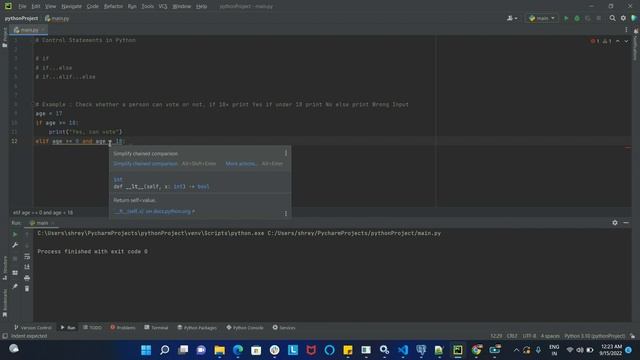Click the Python 3.10 interpreter status entry
Screen dimensions: 640x360
(x=595, y=336)
